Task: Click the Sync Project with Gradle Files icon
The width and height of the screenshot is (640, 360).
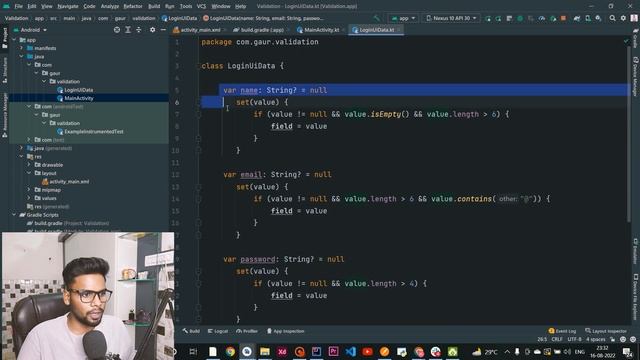Action: point(577,18)
